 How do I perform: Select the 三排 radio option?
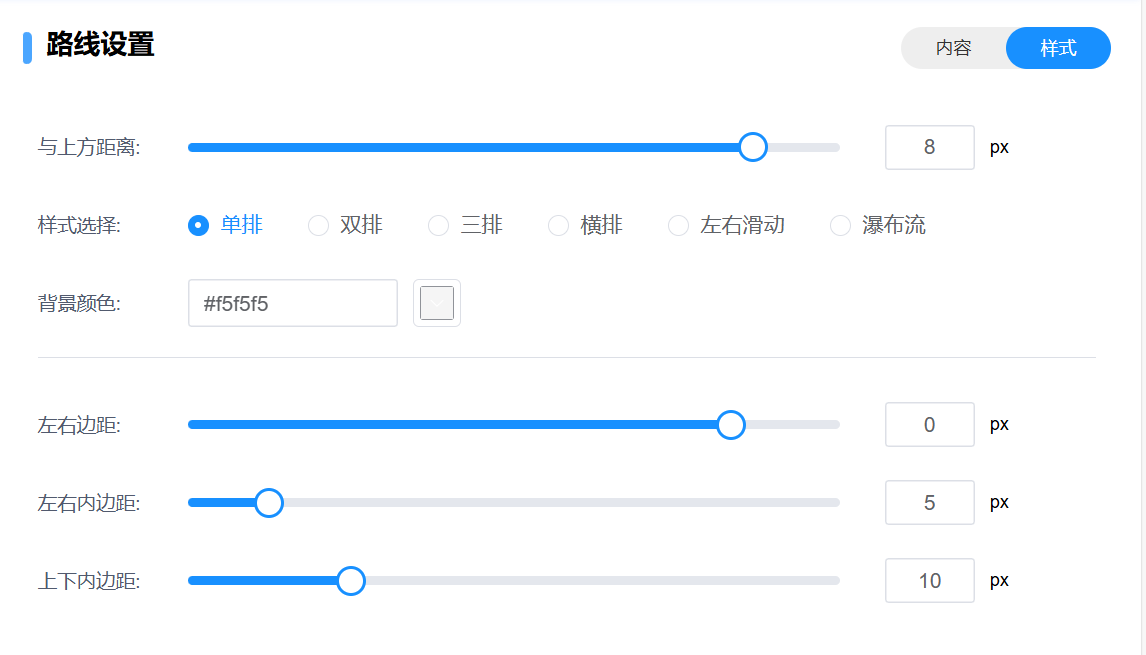coord(439,226)
